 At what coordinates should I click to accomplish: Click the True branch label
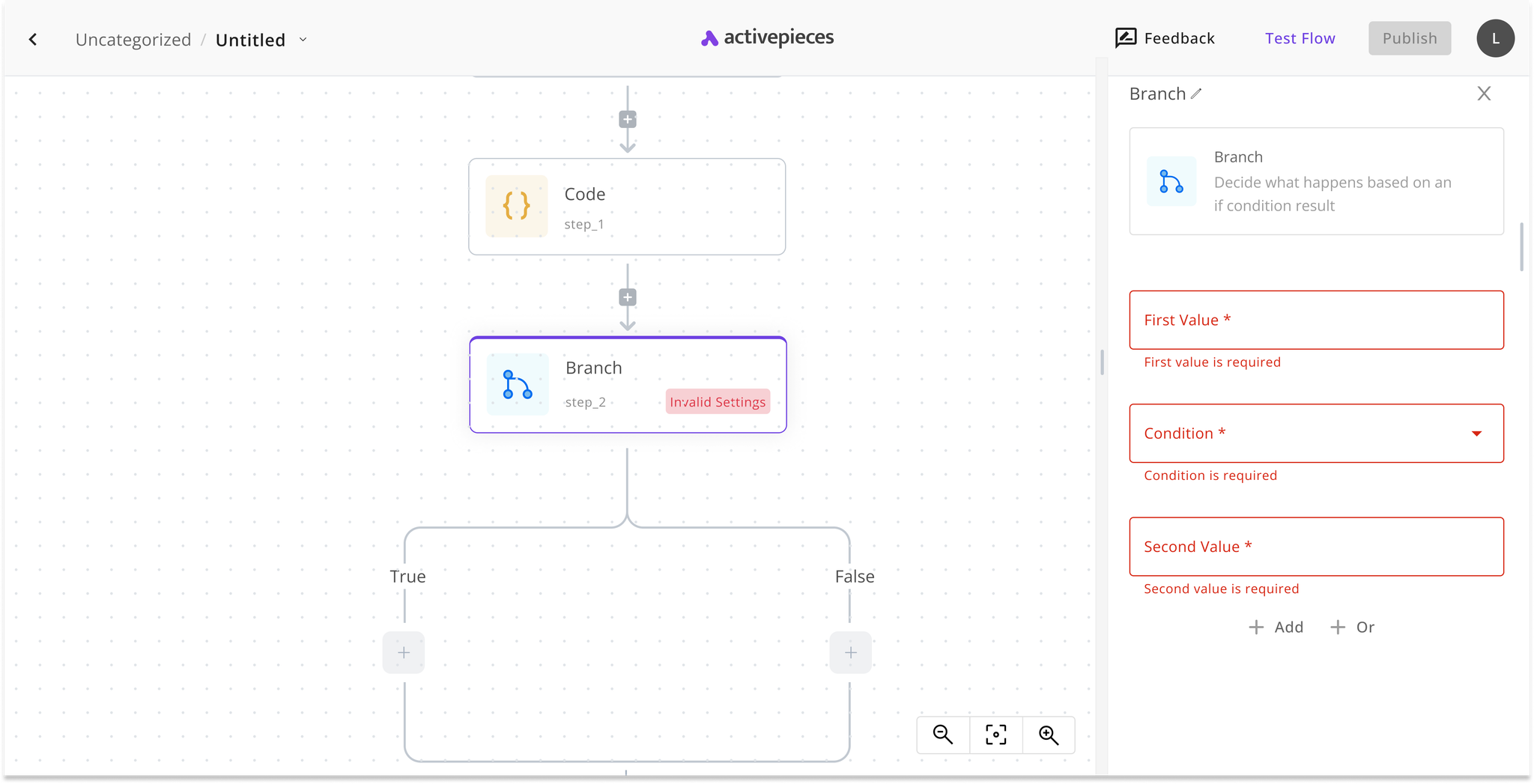[x=407, y=577]
